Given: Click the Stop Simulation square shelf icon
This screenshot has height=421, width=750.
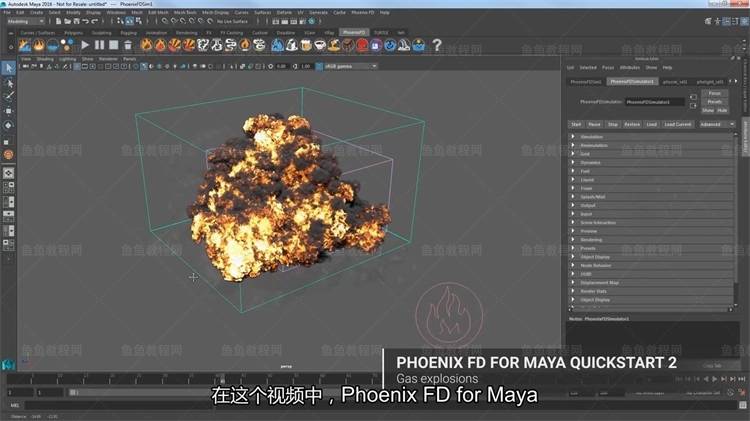Looking at the screenshot, I should pyautogui.click(x=113, y=45).
